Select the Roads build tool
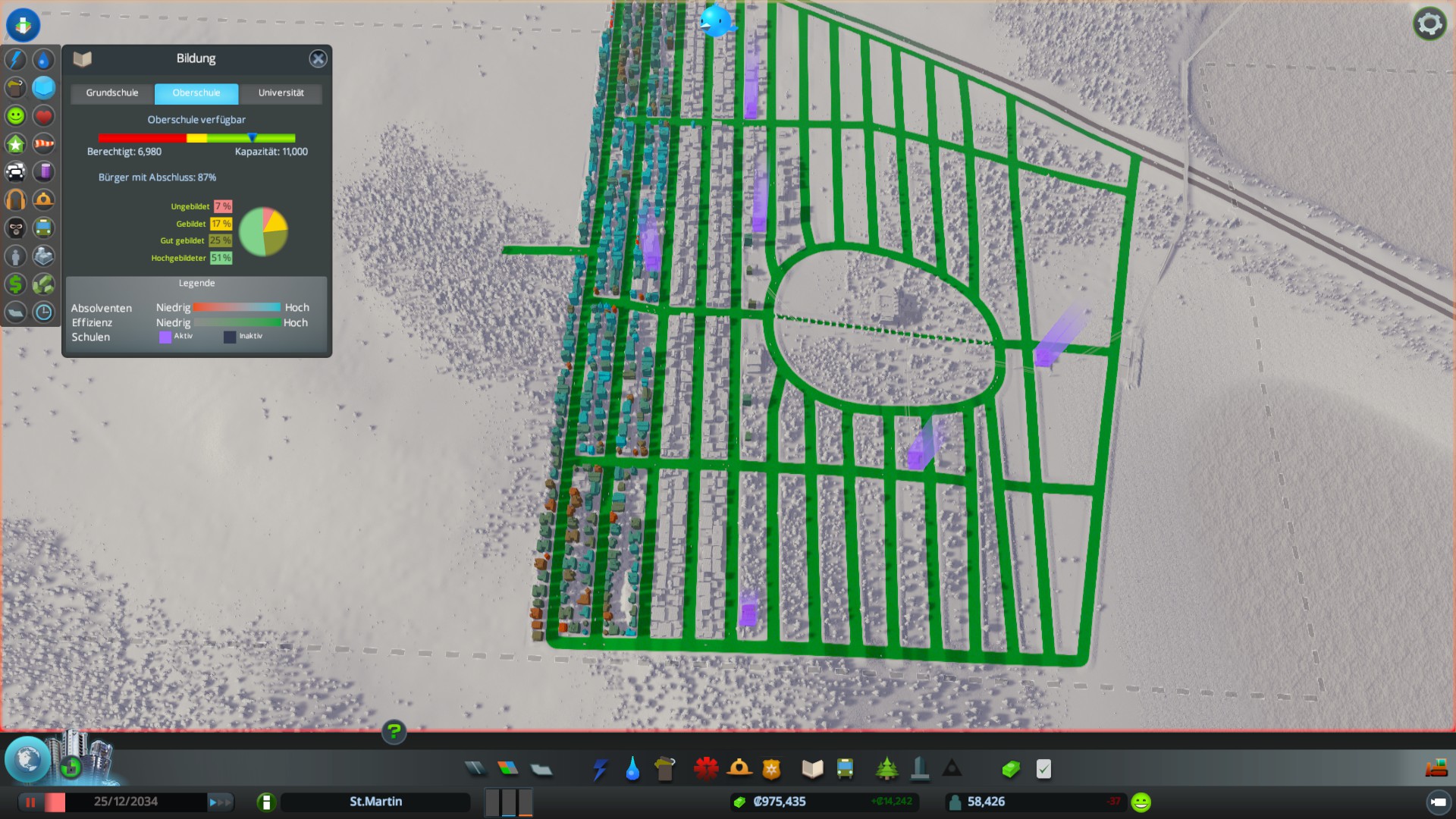The image size is (1456, 819). 475,769
